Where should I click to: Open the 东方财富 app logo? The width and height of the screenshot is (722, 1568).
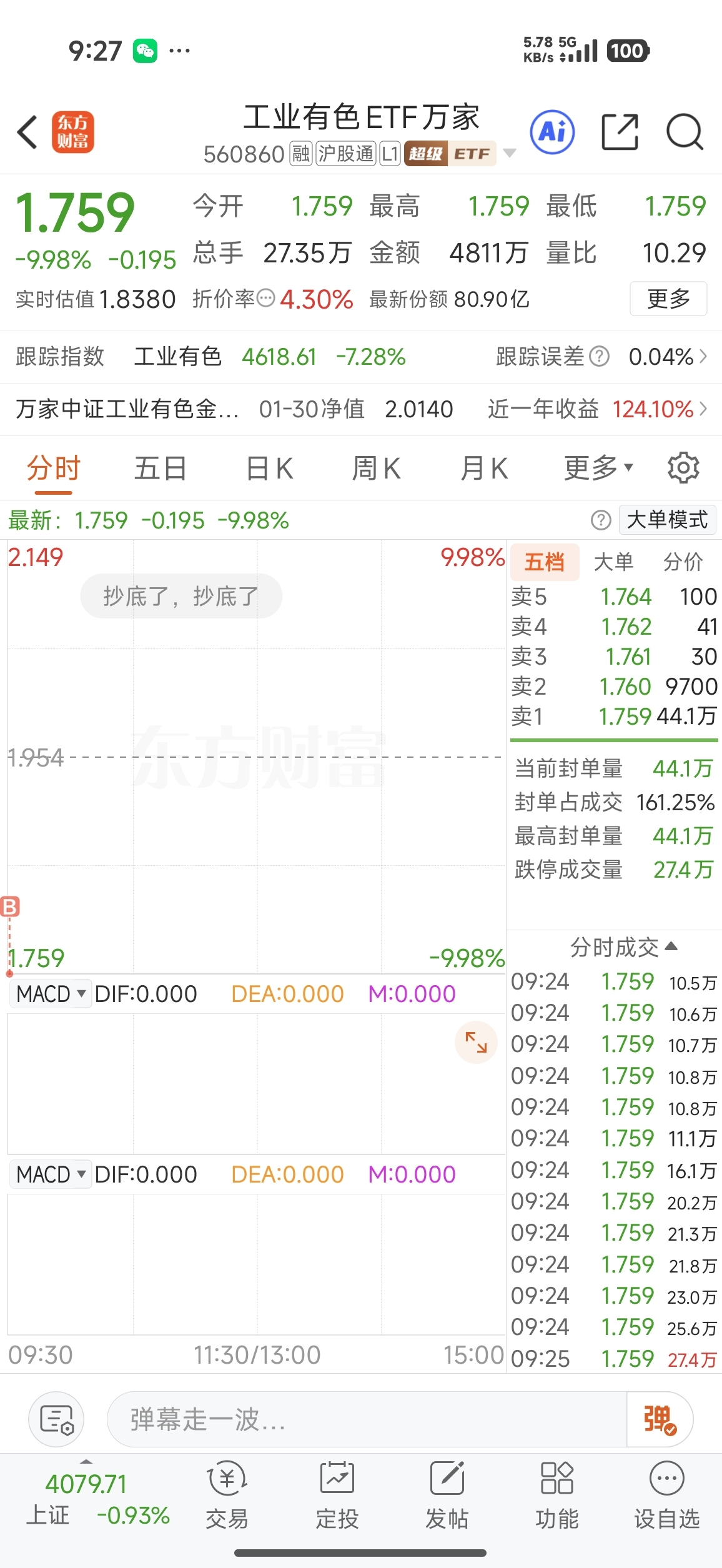click(x=73, y=132)
